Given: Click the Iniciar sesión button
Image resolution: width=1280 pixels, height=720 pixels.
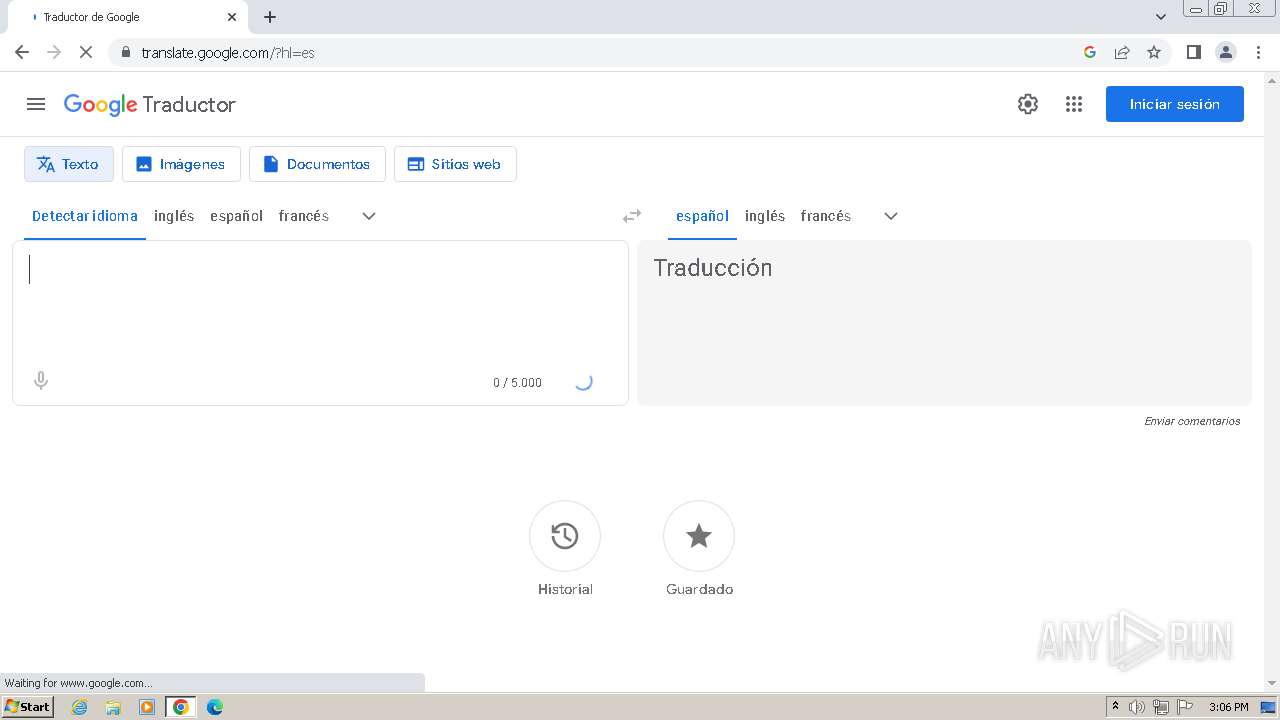Looking at the screenshot, I should 1175,104.
